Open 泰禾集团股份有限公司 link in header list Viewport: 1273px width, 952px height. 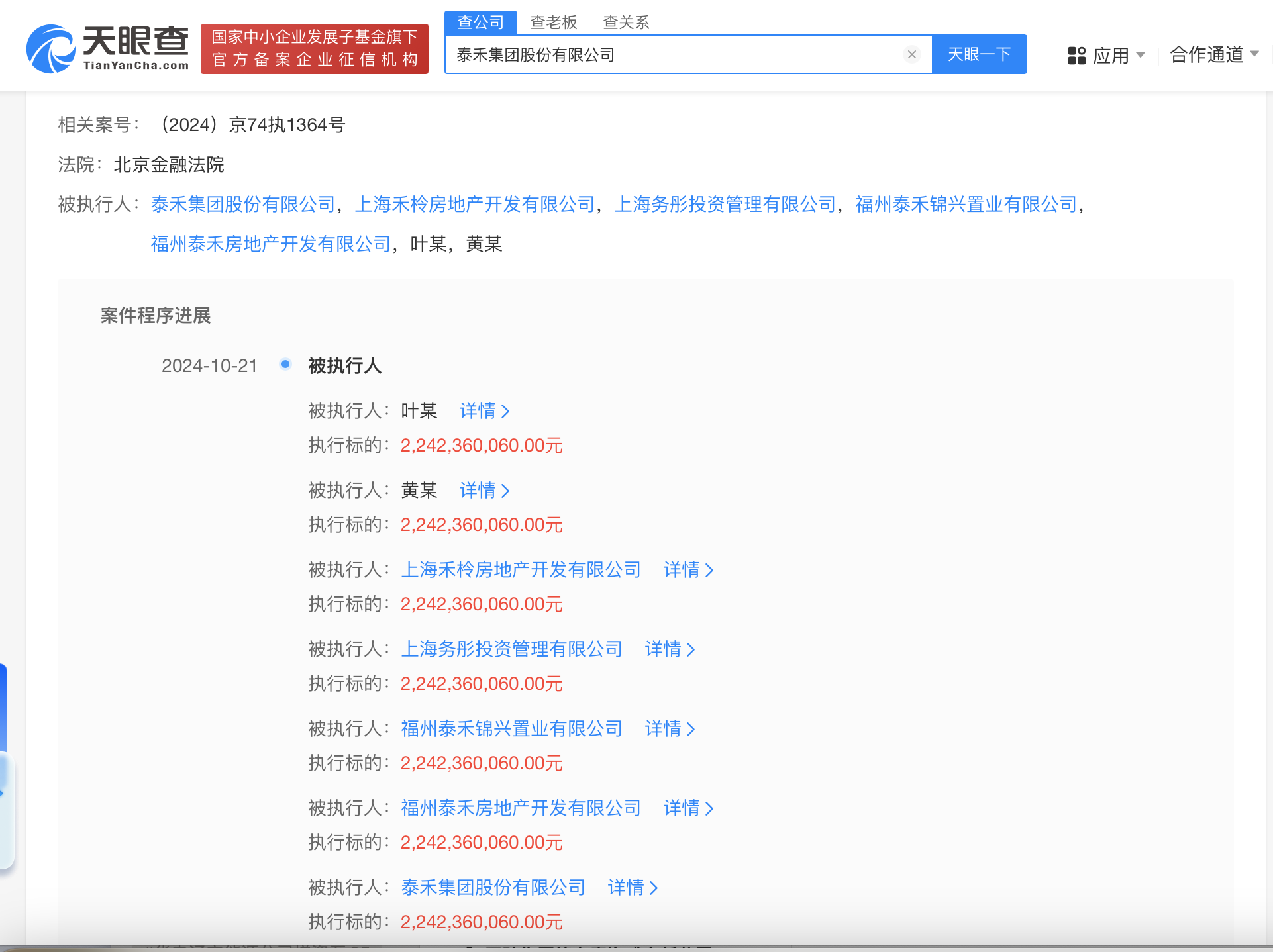click(x=243, y=205)
